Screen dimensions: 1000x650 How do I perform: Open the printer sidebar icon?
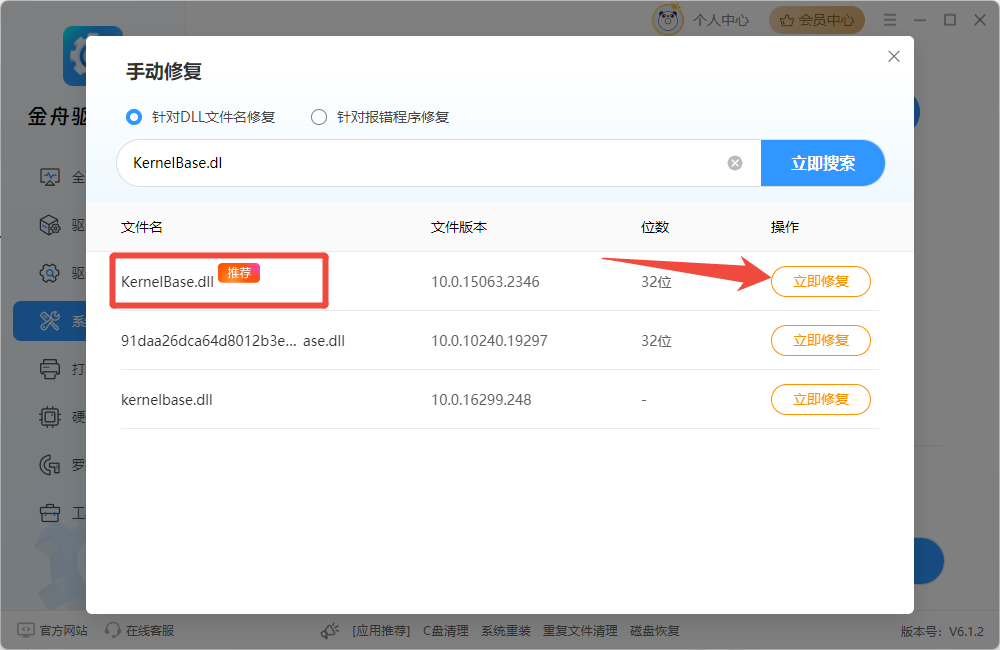(x=50, y=369)
